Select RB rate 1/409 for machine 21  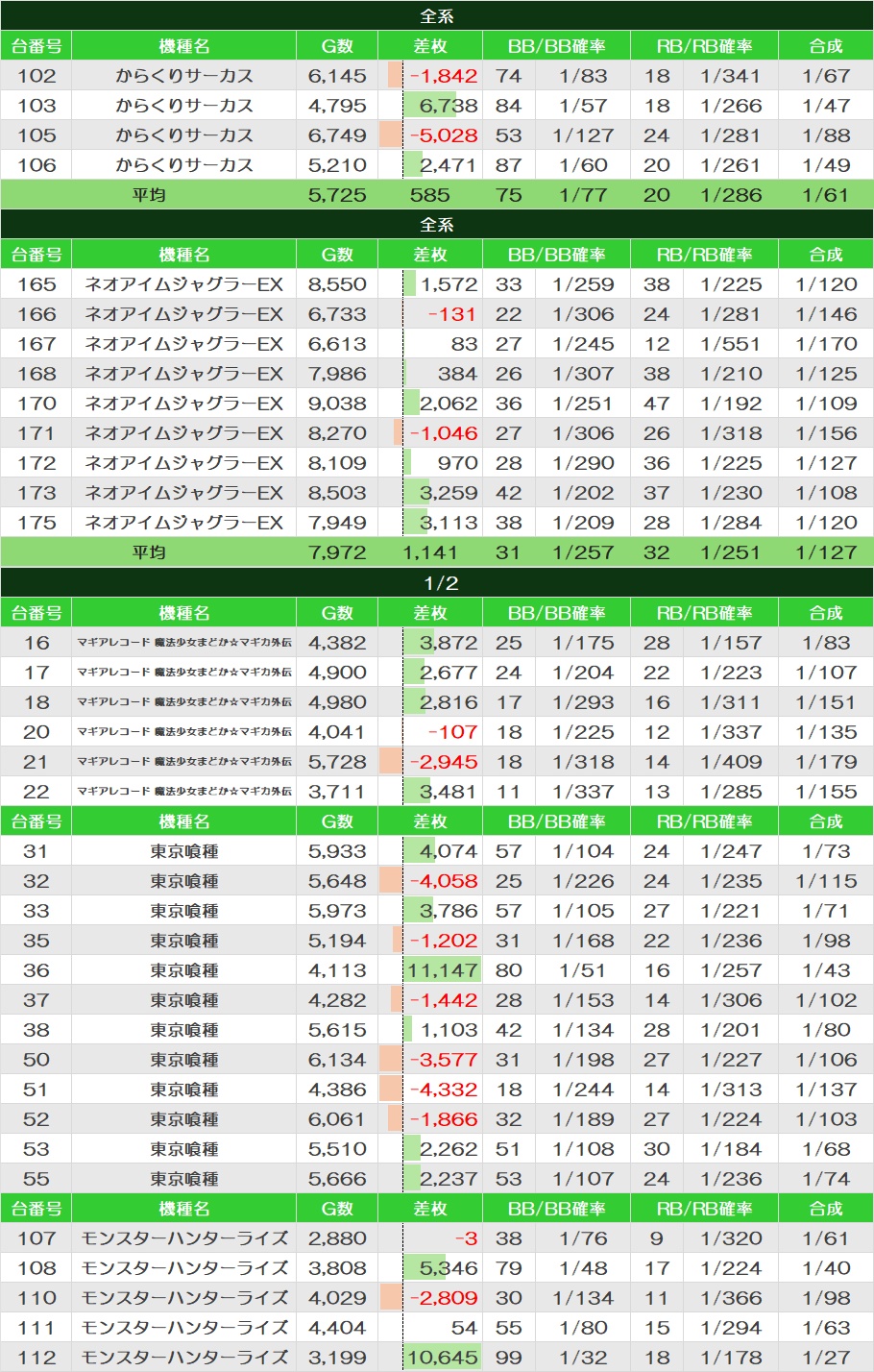pos(731,762)
